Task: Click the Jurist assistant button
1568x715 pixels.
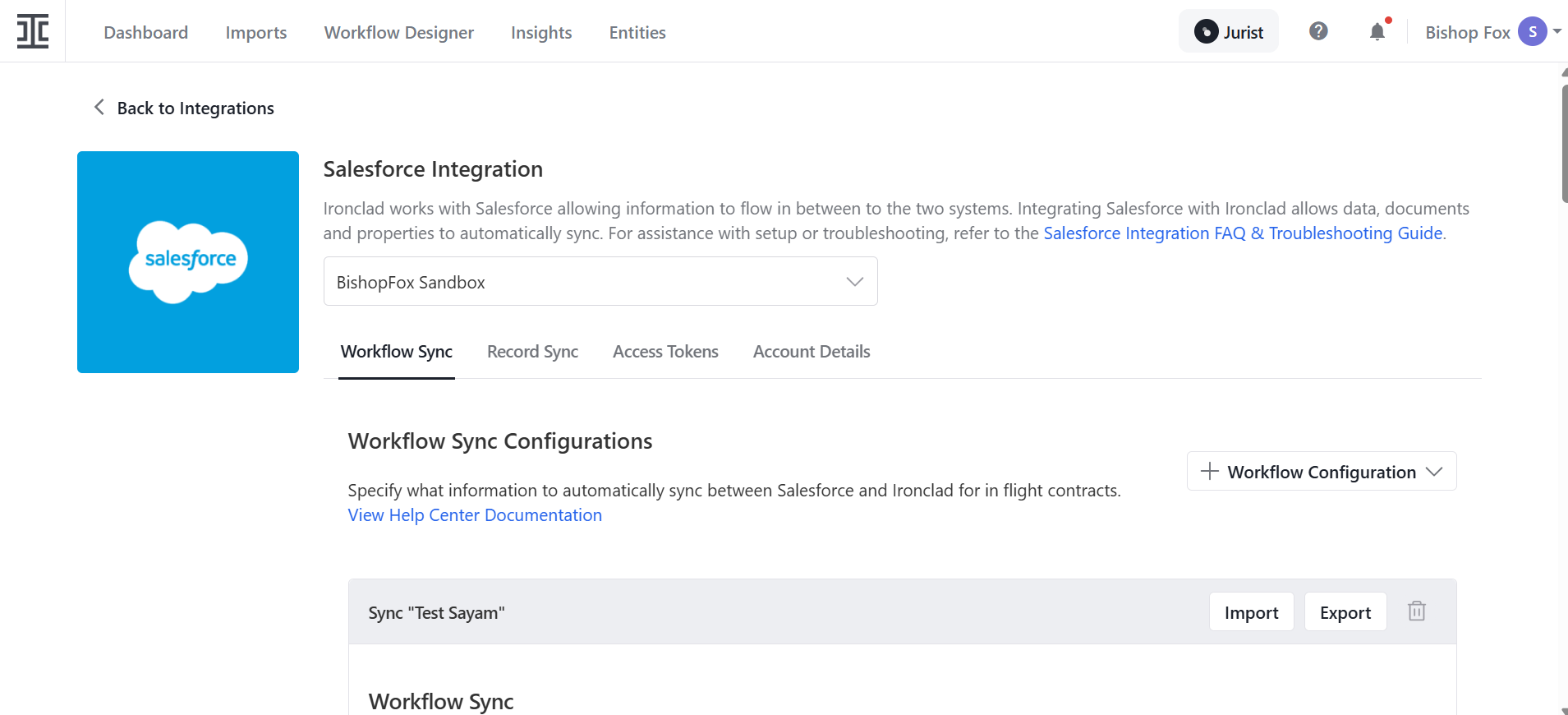Action: 1228,32
